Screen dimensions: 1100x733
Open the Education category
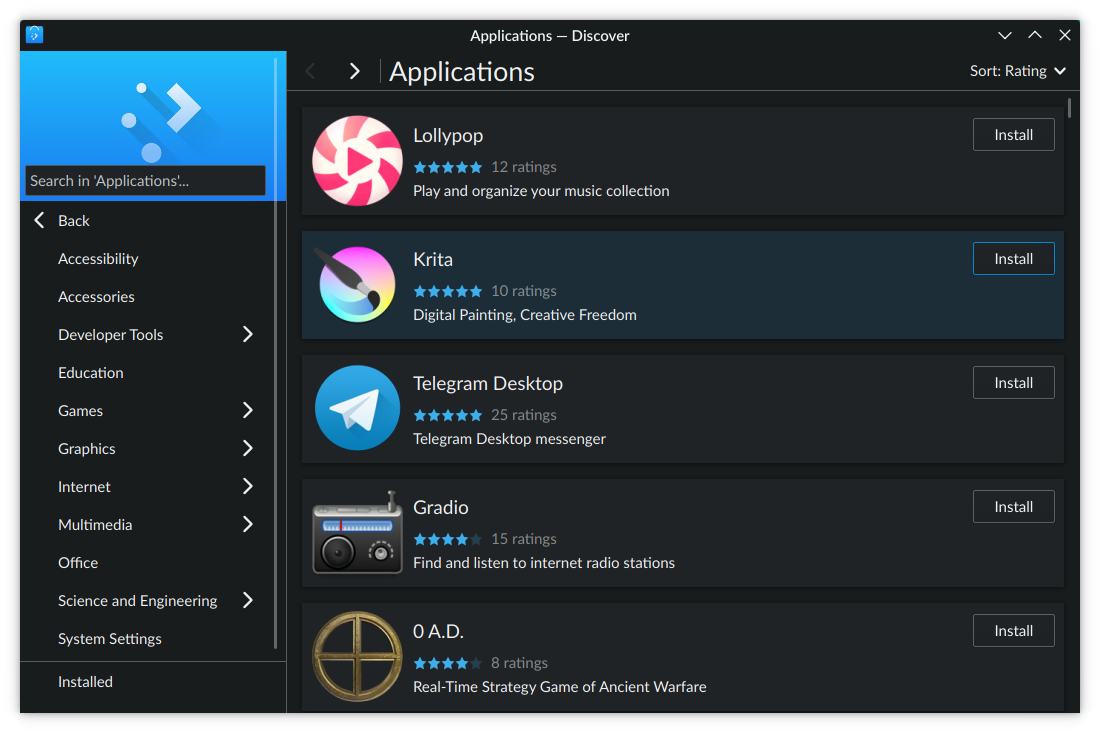[x=90, y=372]
